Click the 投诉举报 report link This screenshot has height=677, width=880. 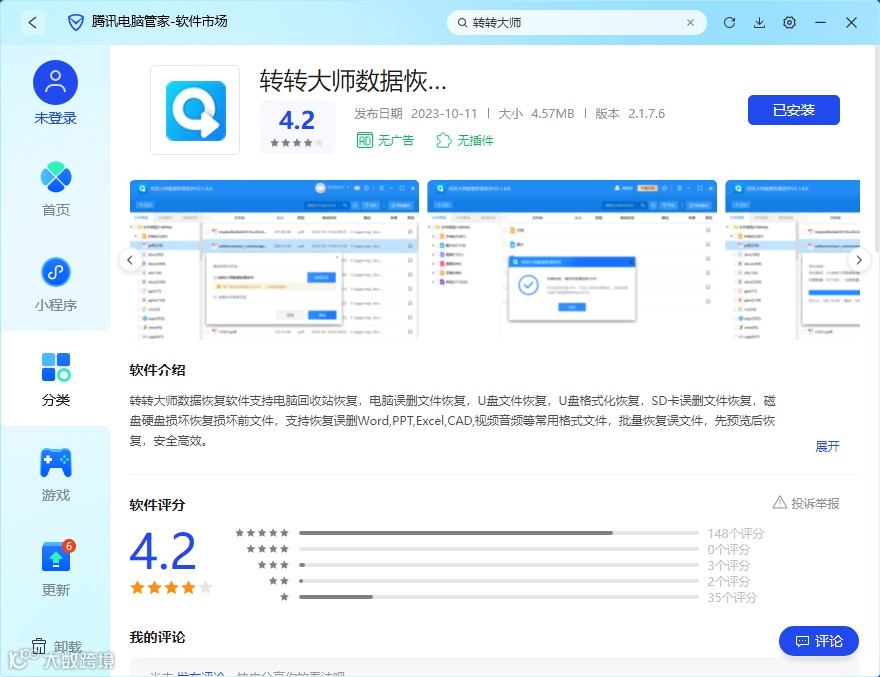coord(806,503)
